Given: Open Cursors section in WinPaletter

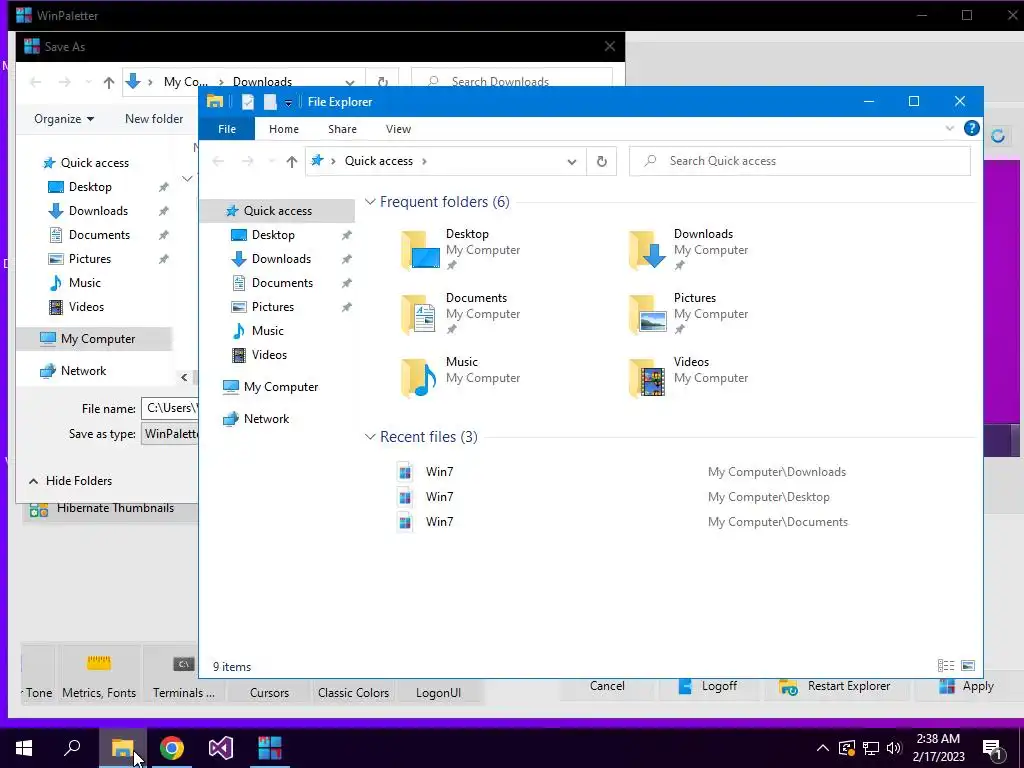Looking at the screenshot, I should point(269,692).
